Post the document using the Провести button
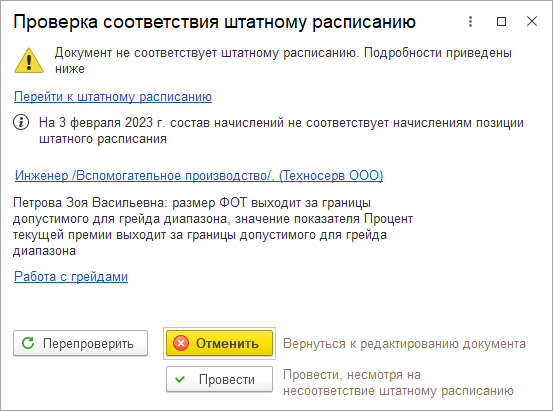The height and width of the screenshot is (411, 553). pos(219,379)
